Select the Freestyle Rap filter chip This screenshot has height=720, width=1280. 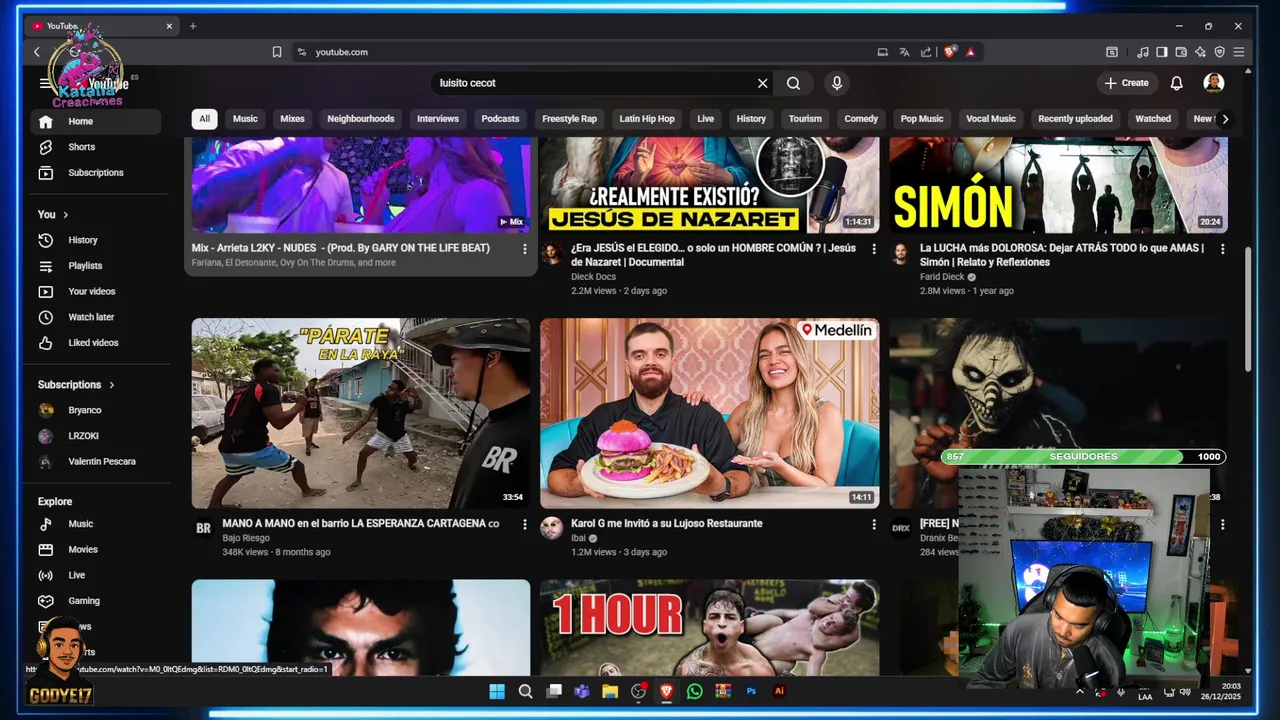point(569,119)
